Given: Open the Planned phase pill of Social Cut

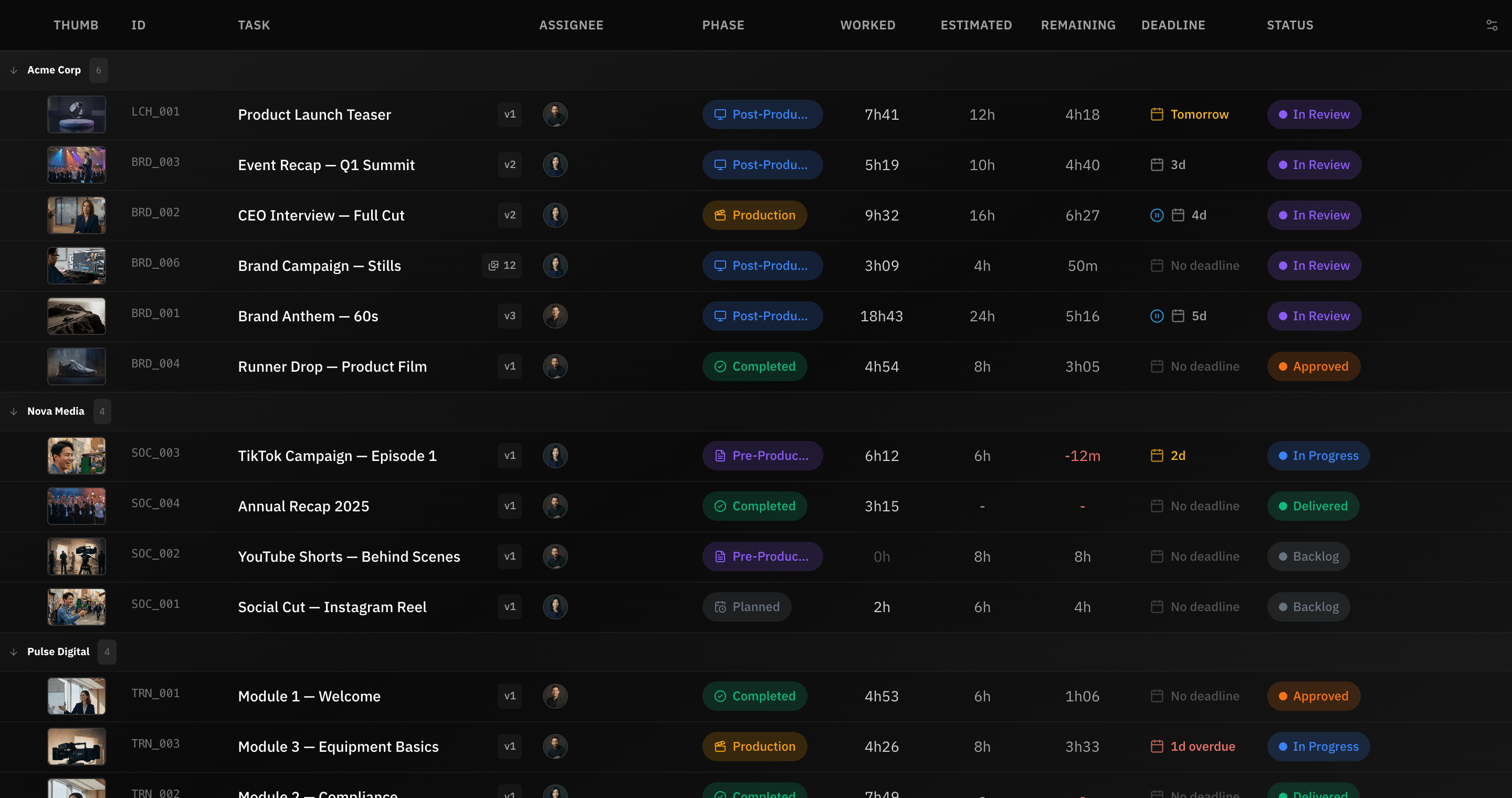Looking at the screenshot, I should 747,607.
